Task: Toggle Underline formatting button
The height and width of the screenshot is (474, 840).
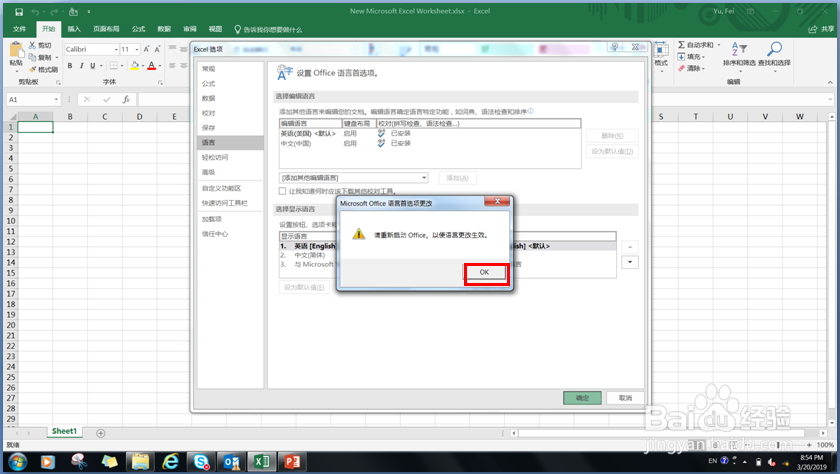Action: [x=93, y=65]
